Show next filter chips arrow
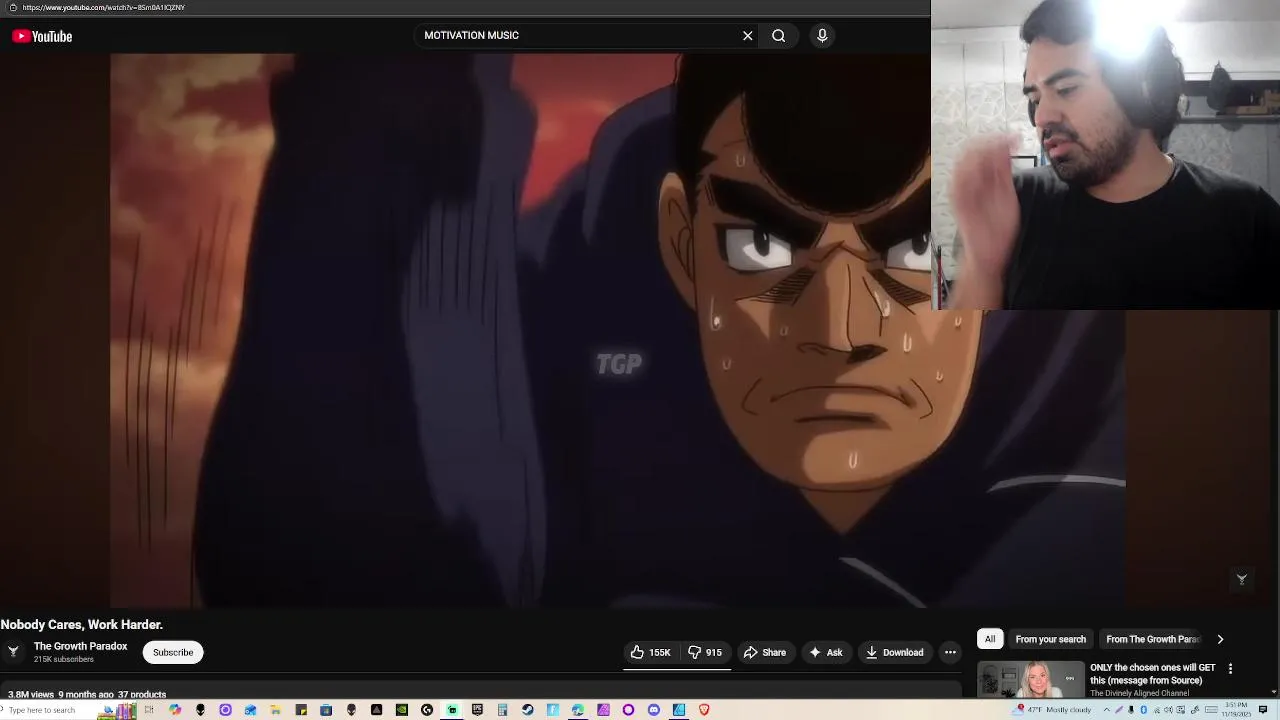This screenshot has height=720, width=1280. pos(1220,639)
